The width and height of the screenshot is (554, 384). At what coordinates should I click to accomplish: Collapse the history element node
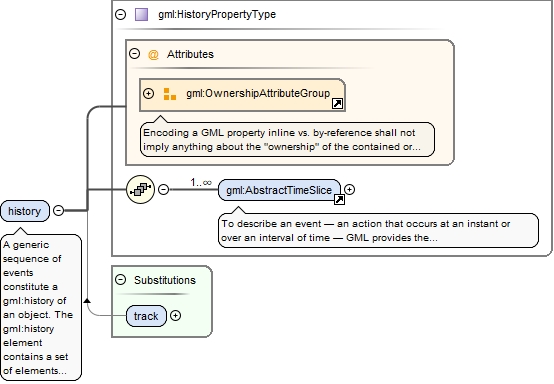[58, 211]
